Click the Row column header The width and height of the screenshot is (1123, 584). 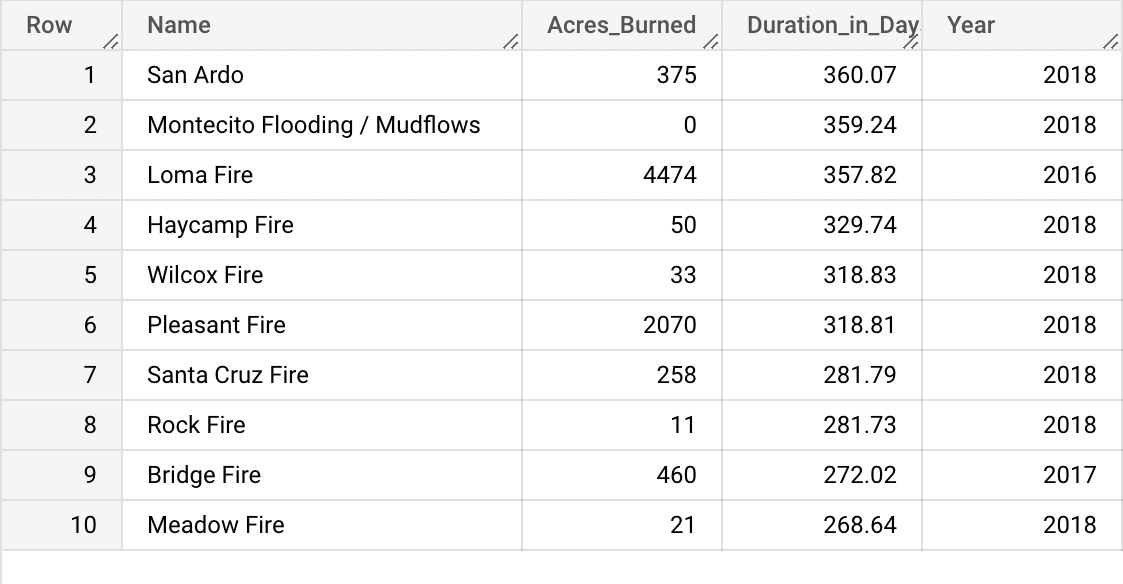point(49,26)
